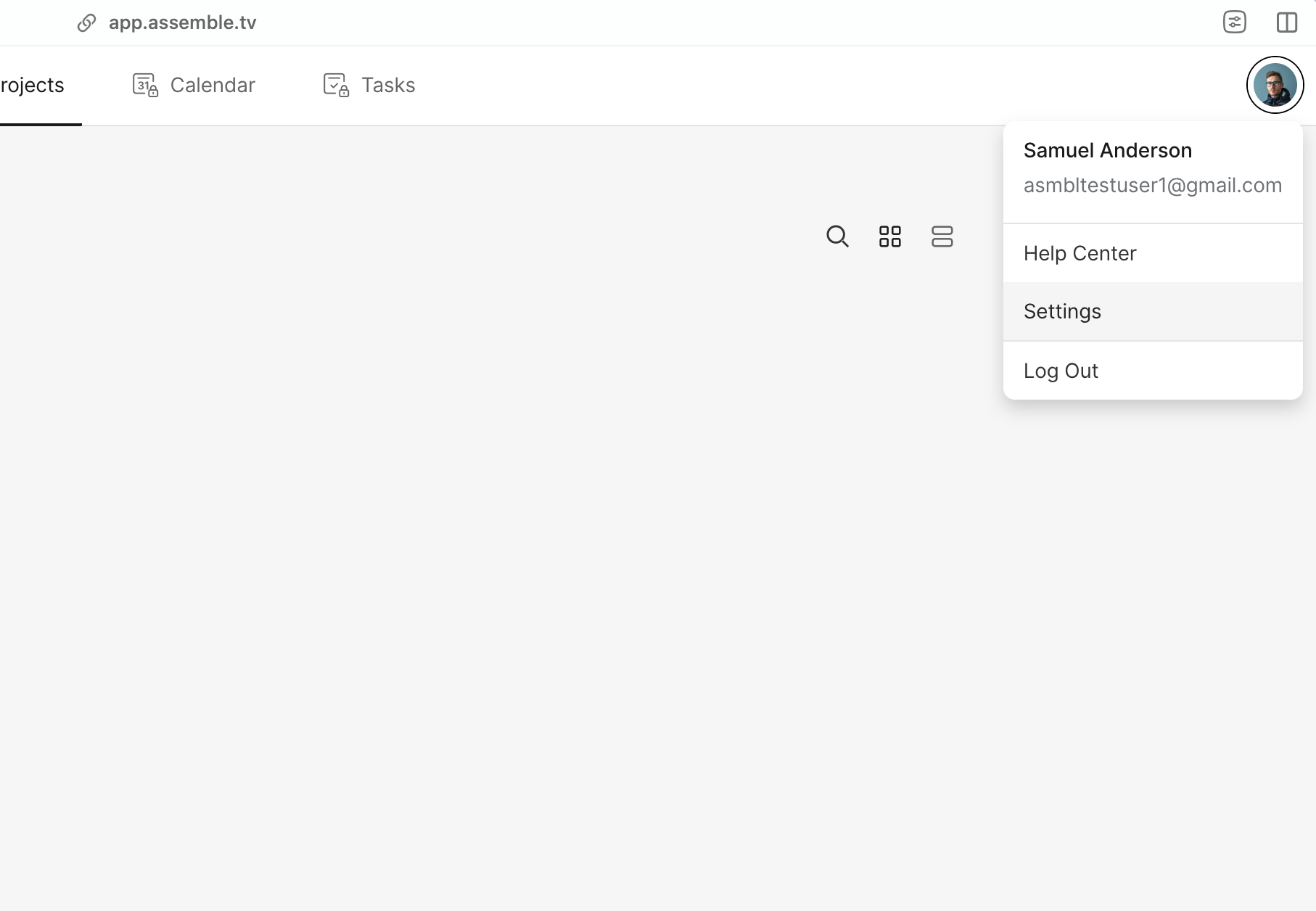This screenshot has height=911, width=1316.
Task: Click the app.assemble.tv address text
Action: (x=182, y=23)
